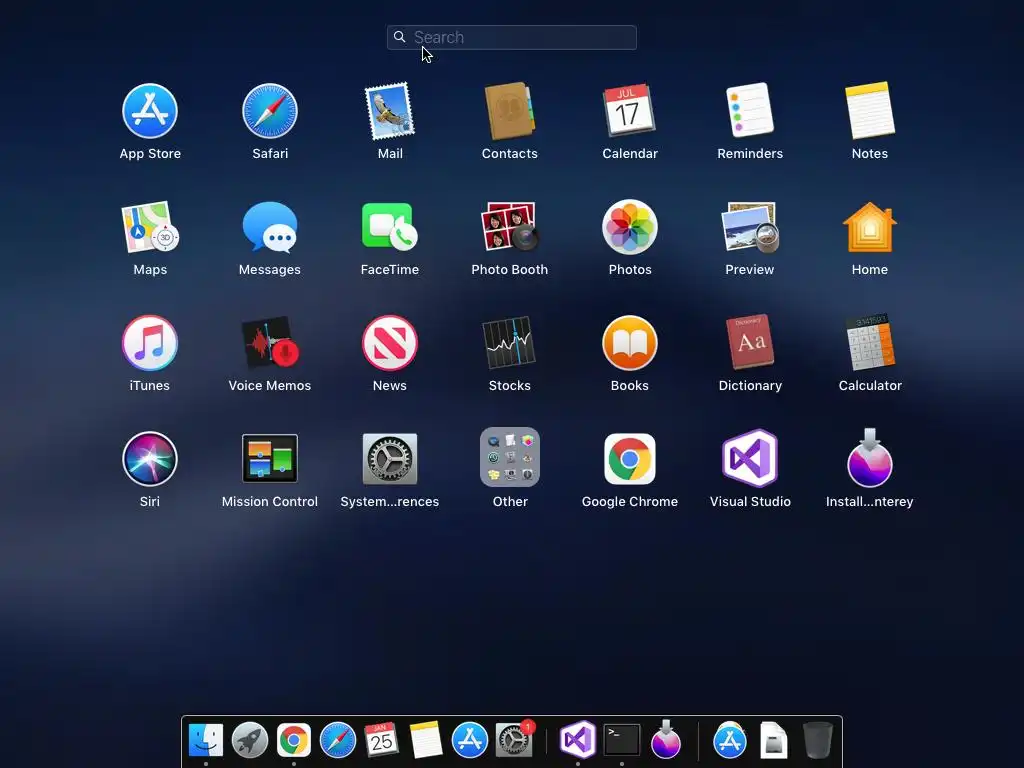Viewport: 1024px width, 768px height.
Task: Open Trash in the Dock
Action: [817, 741]
